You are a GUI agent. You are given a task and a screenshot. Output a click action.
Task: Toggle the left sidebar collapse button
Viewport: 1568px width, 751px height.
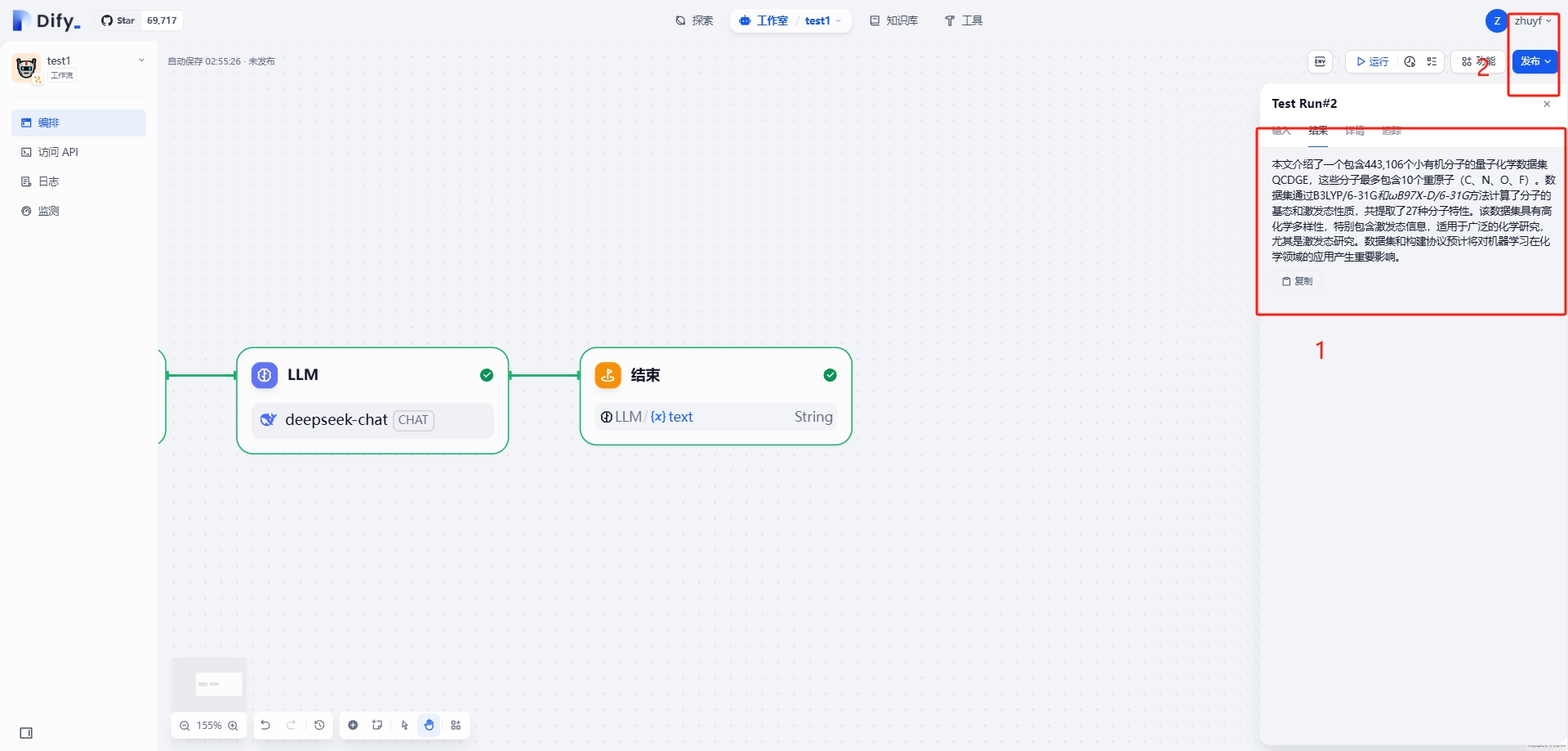pyautogui.click(x=26, y=733)
